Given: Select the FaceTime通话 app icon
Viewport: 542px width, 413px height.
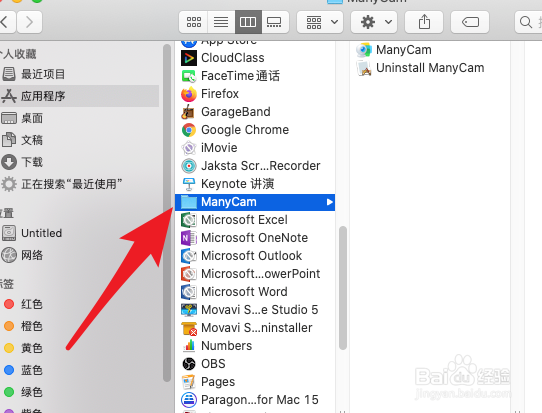Looking at the screenshot, I should 189,76.
